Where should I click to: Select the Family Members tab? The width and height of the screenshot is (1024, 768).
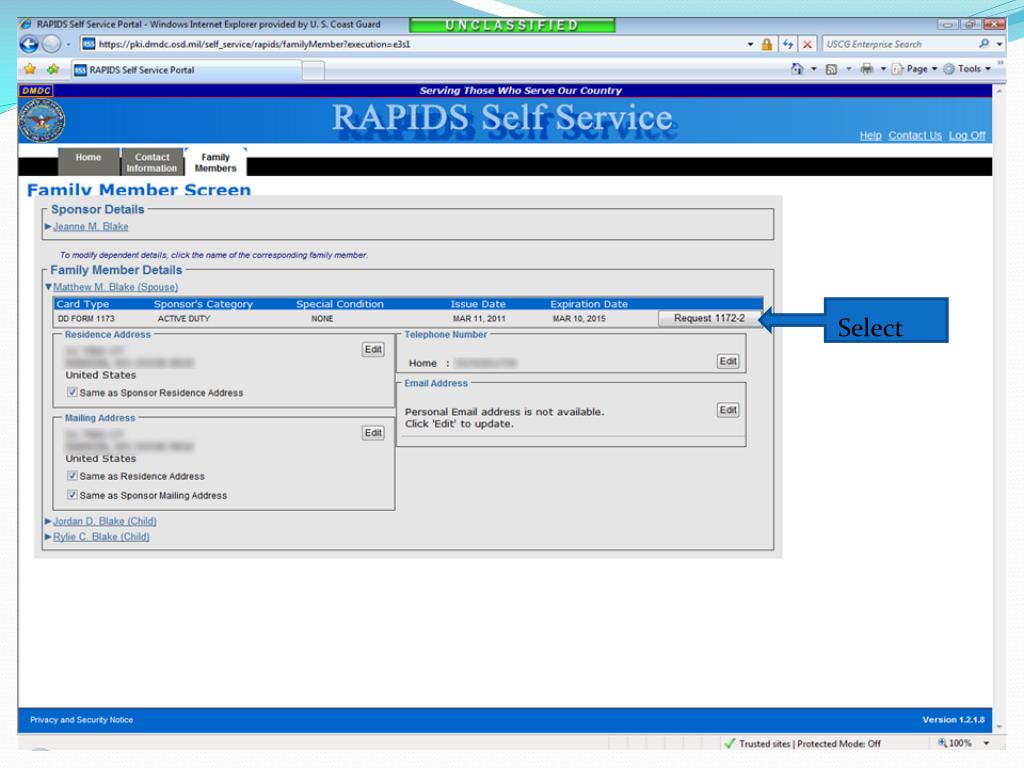coord(216,162)
